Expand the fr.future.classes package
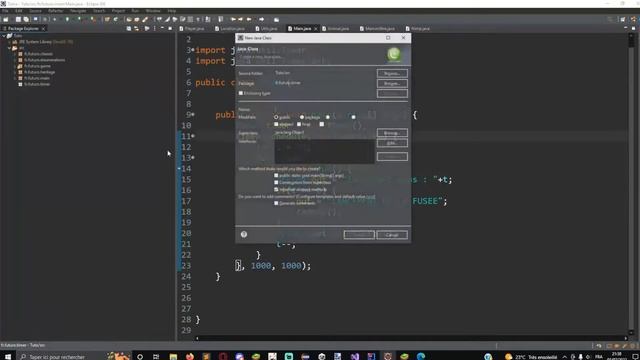The image size is (640, 360). [x=15, y=54]
